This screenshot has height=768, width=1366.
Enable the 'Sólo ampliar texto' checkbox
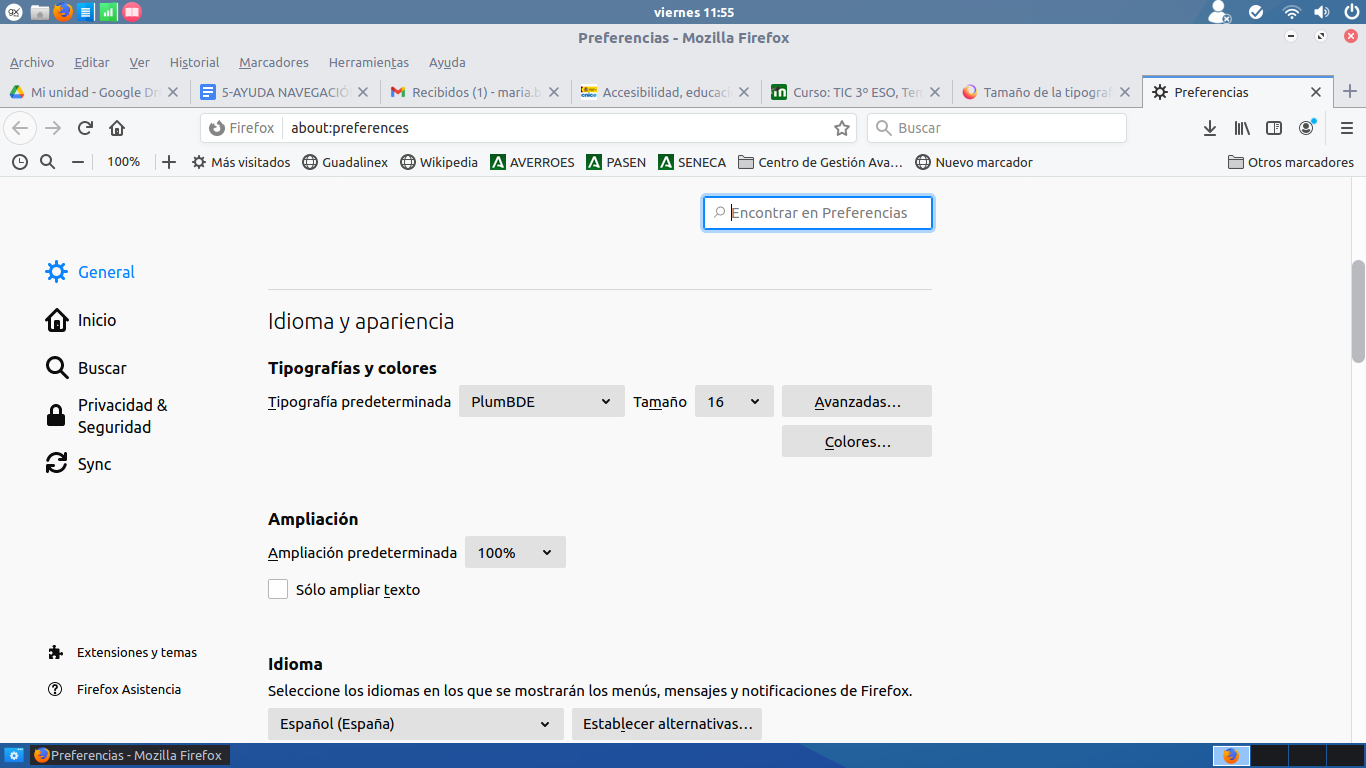(x=278, y=590)
